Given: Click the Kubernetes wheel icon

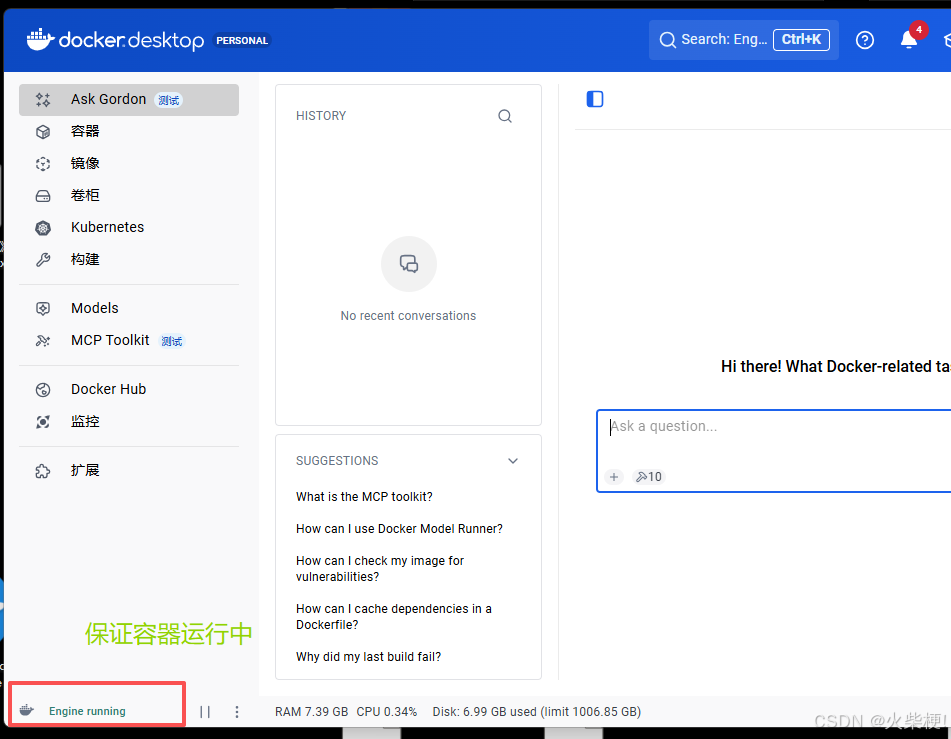Looking at the screenshot, I should pos(43,228).
